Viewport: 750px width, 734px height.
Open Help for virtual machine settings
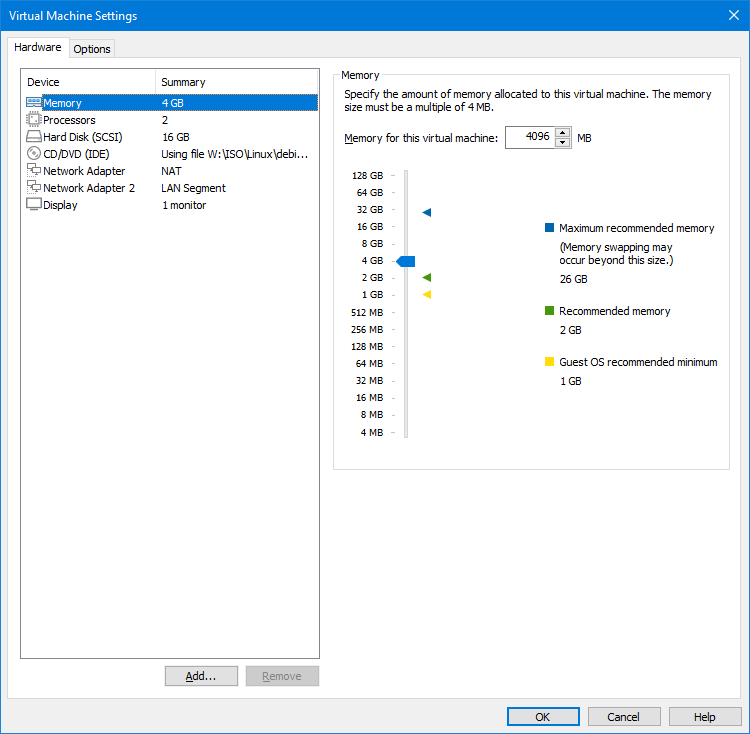705,717
